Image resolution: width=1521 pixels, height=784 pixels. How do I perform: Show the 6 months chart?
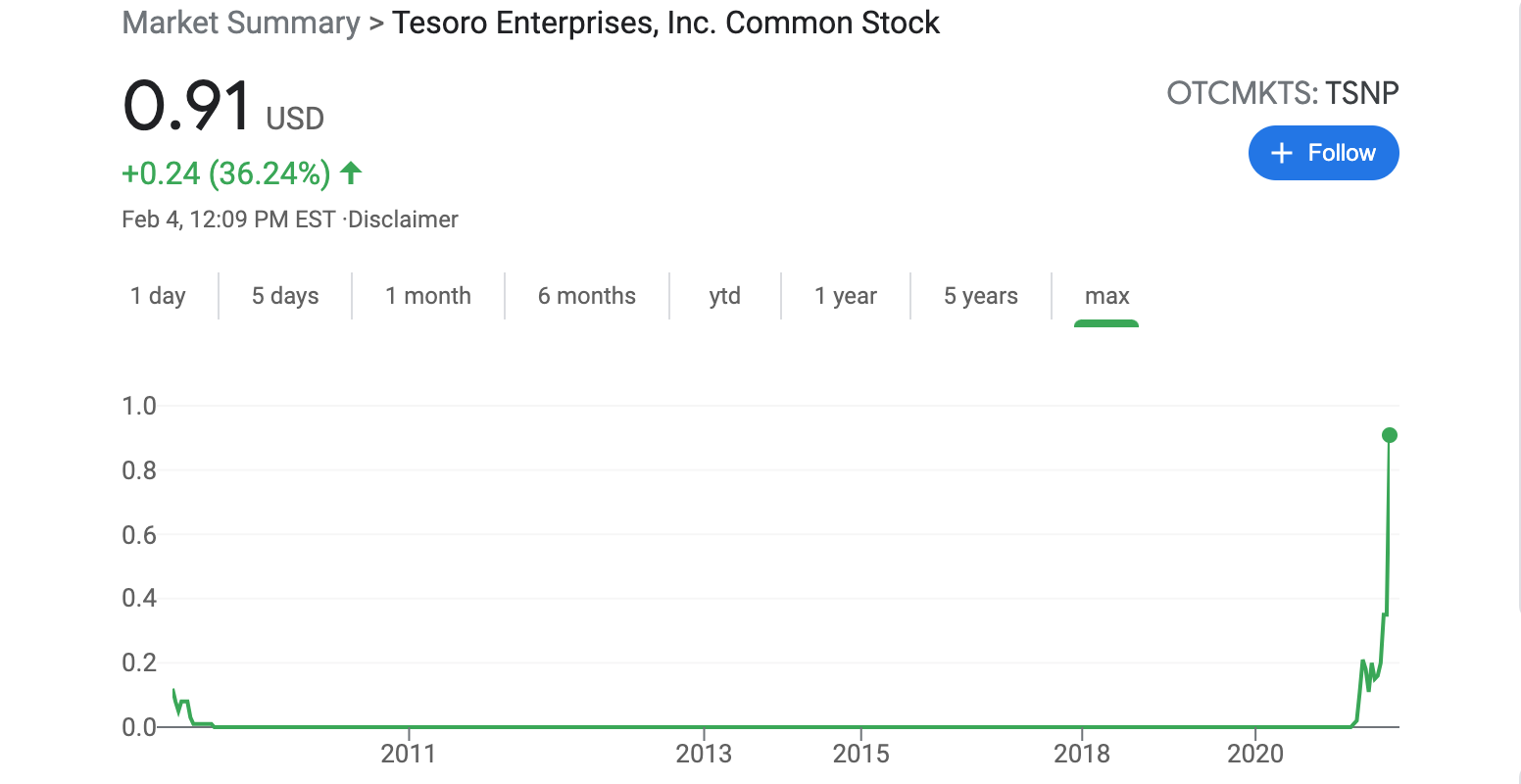click(586, 296)
